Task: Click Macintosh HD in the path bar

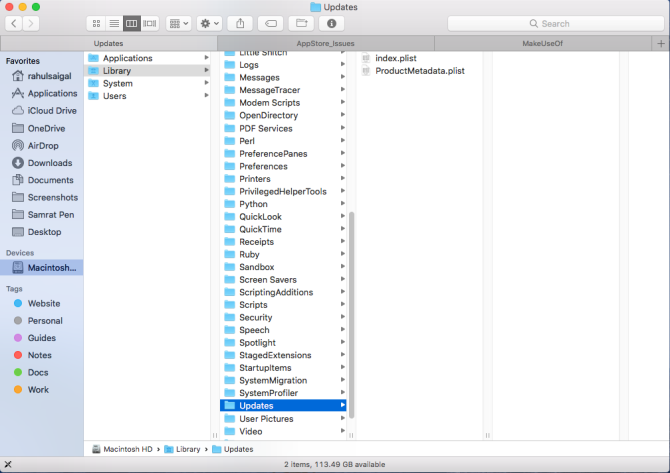Action: (x=122, y=449)
